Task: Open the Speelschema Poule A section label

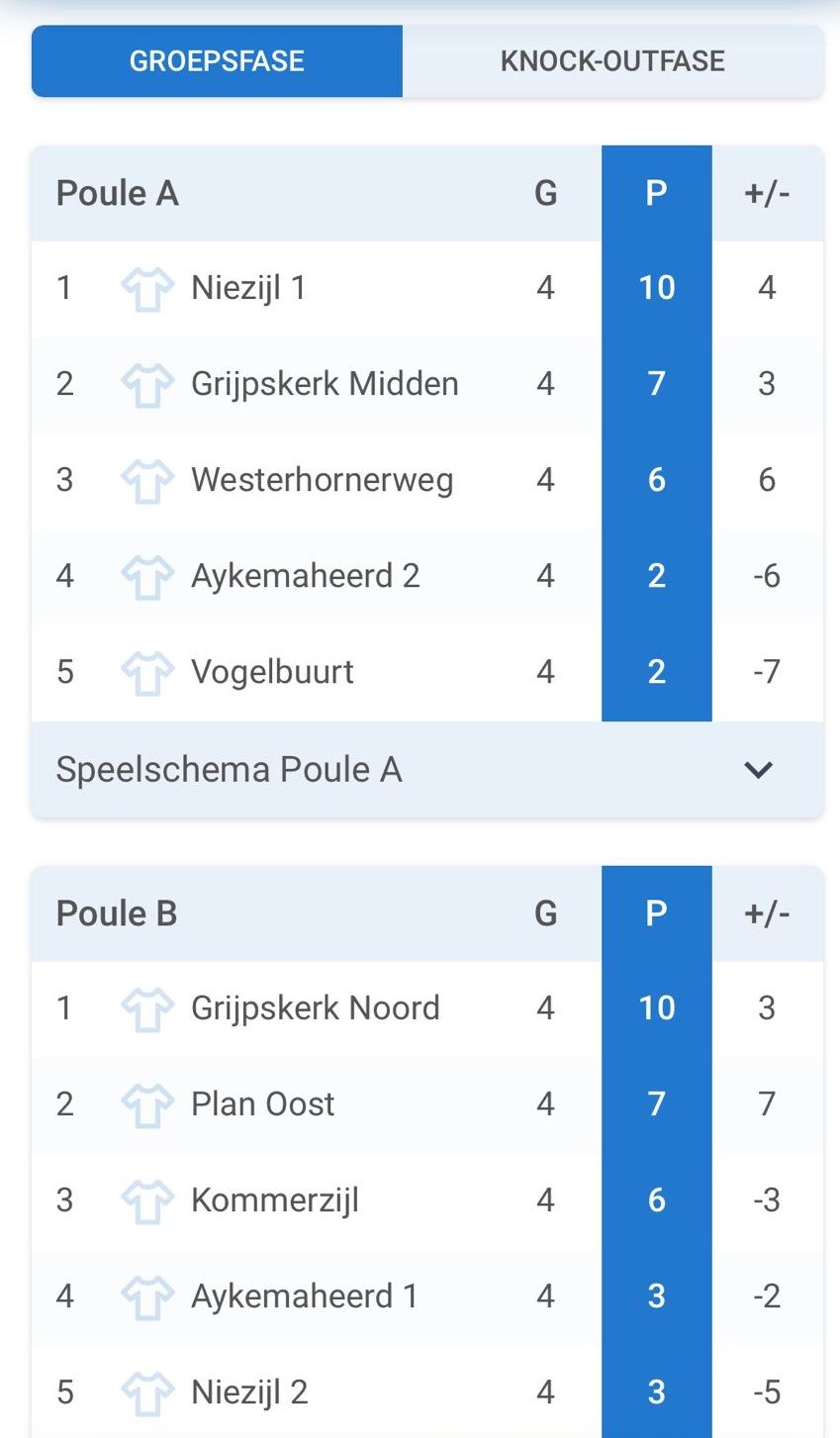Action: 229,770
